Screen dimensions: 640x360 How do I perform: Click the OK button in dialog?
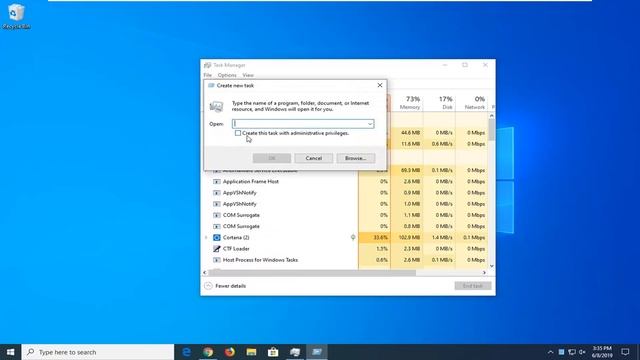272,158
